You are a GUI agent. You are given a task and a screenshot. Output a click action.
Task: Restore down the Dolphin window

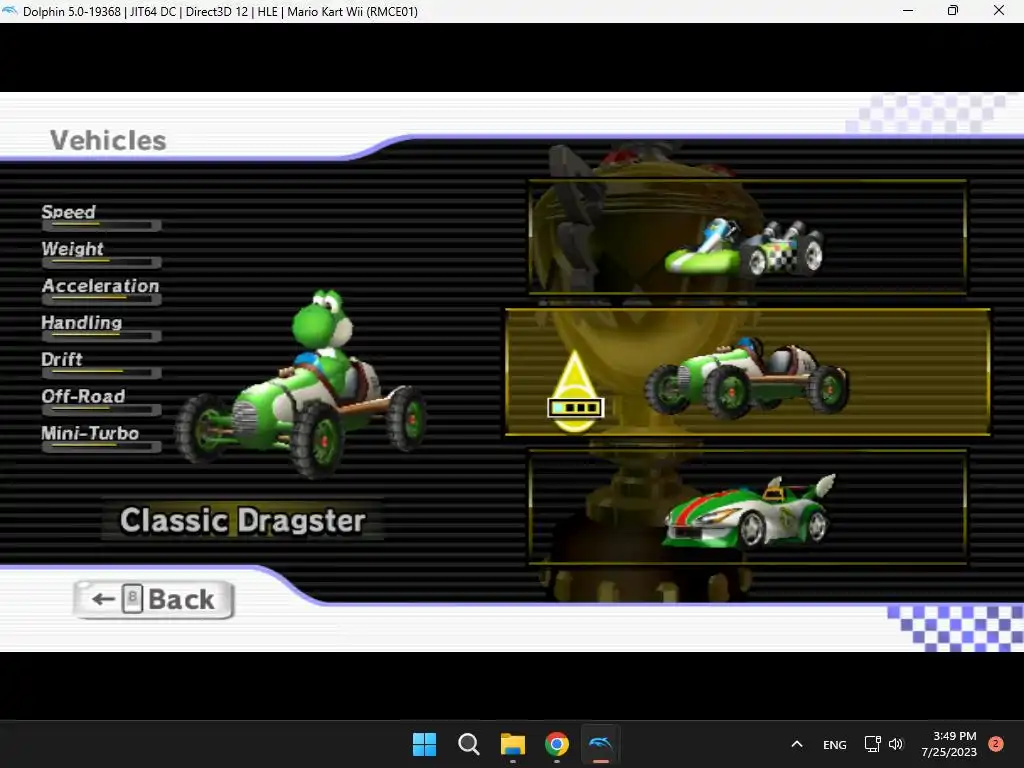click(x=953, y=10)
